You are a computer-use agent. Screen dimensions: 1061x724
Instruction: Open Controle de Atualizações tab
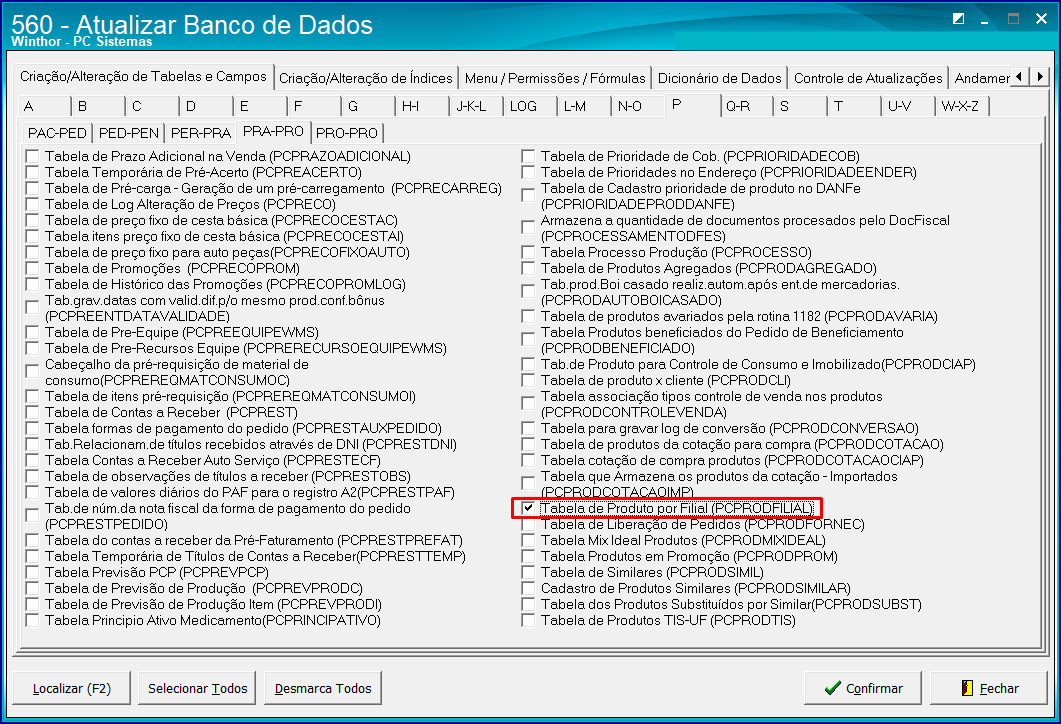868,78
